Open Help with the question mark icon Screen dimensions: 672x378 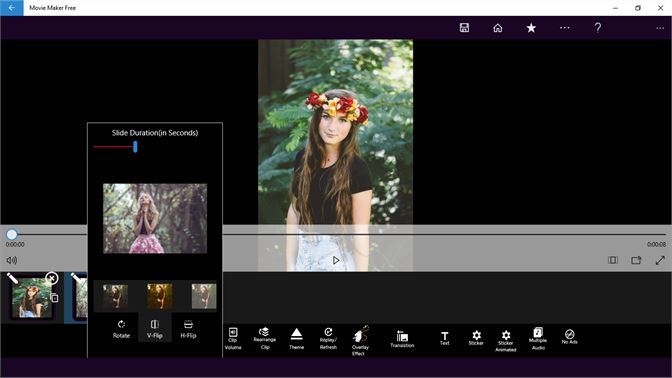pyautogui.click(x=598, y=28)
